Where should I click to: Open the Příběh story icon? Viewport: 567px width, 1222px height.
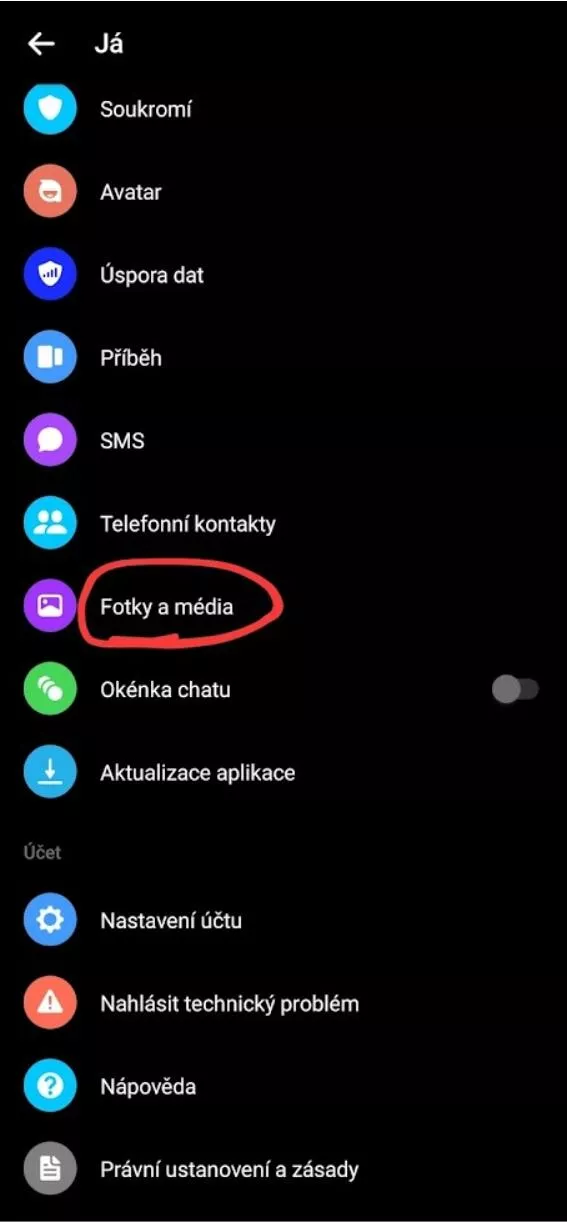50,358
